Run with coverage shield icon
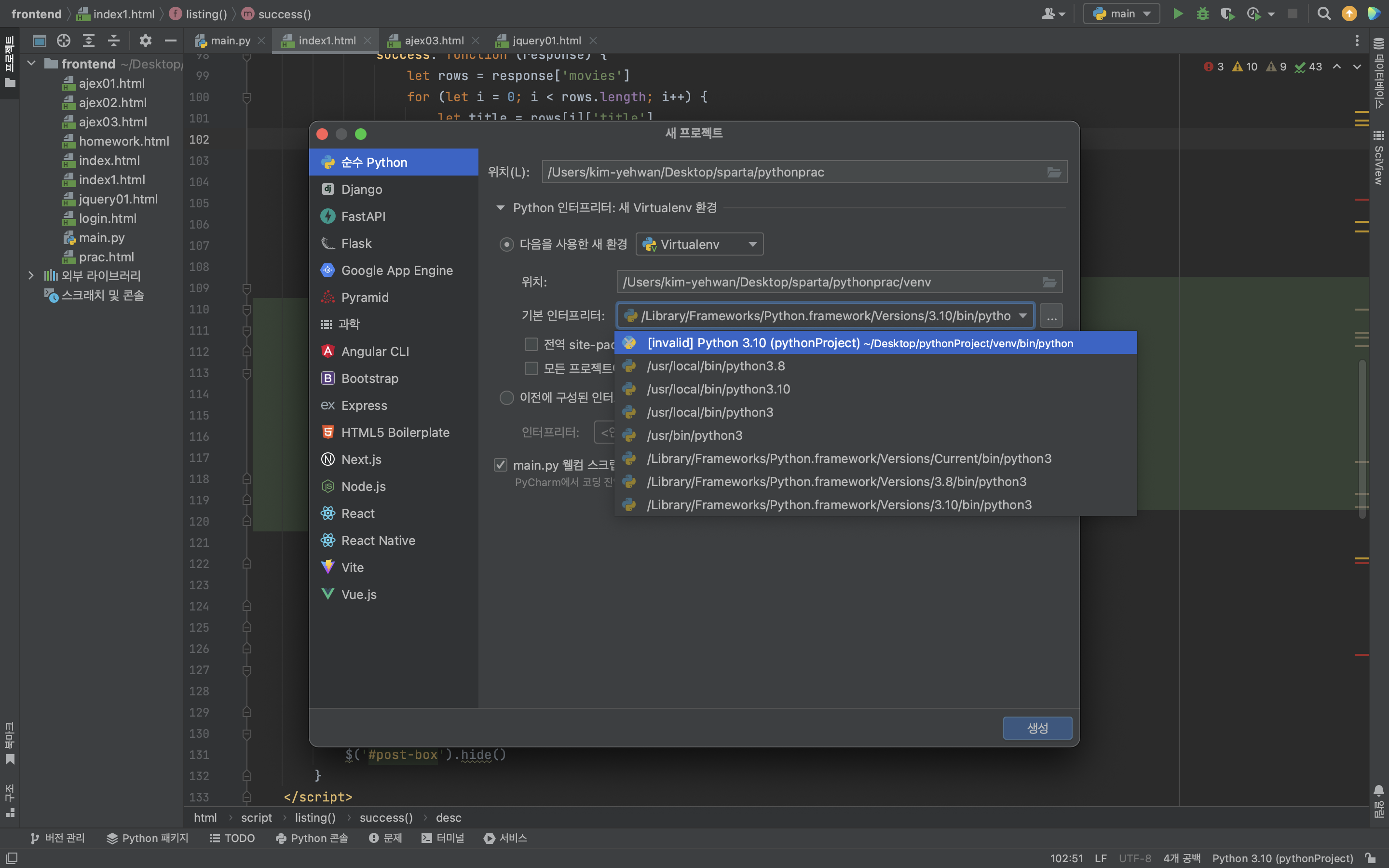Image resolution: width=1389 pixels, height=868 pixels. [x=1227, y=14]
